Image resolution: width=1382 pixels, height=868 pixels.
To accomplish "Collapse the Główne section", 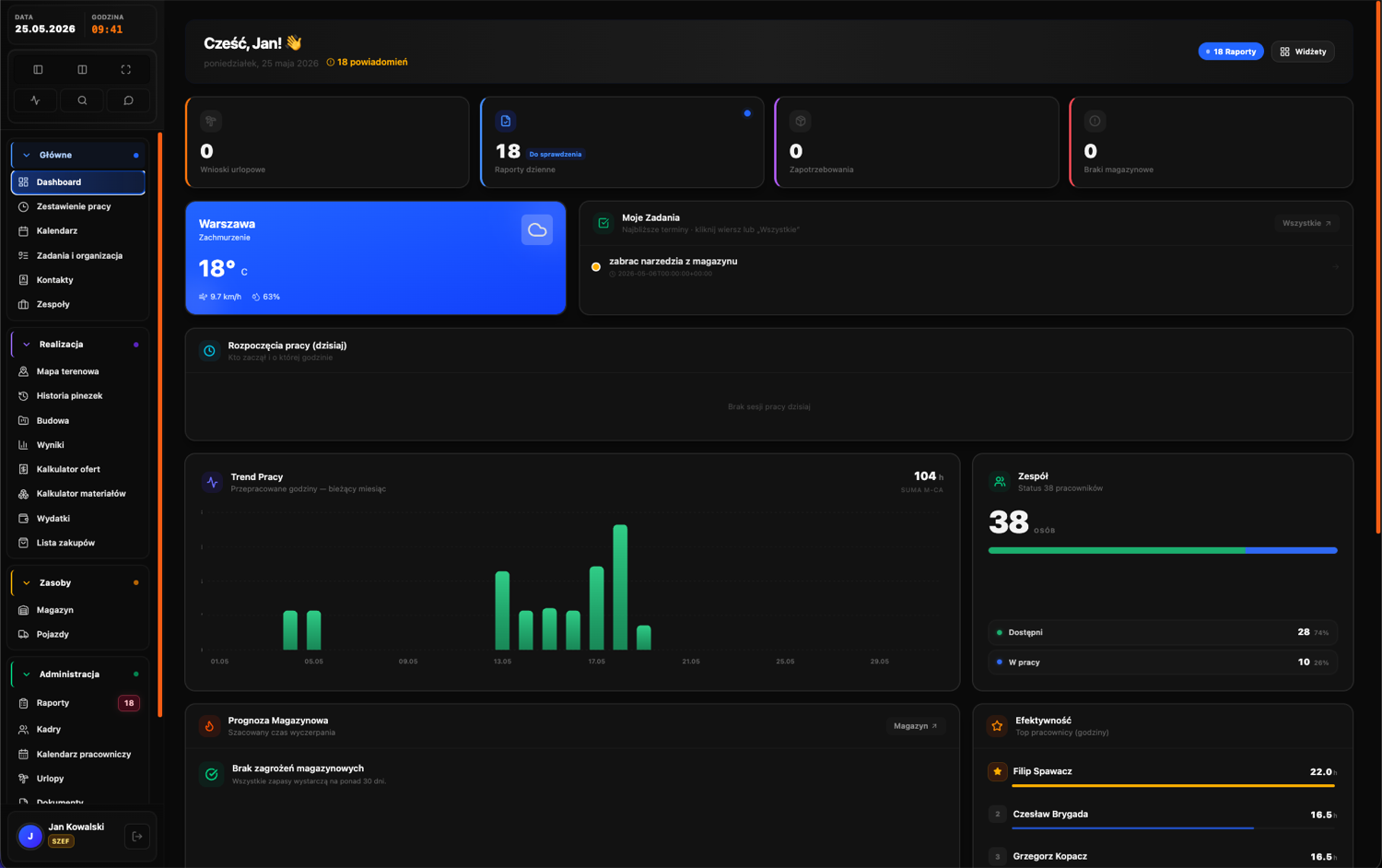I will (78, 155).
